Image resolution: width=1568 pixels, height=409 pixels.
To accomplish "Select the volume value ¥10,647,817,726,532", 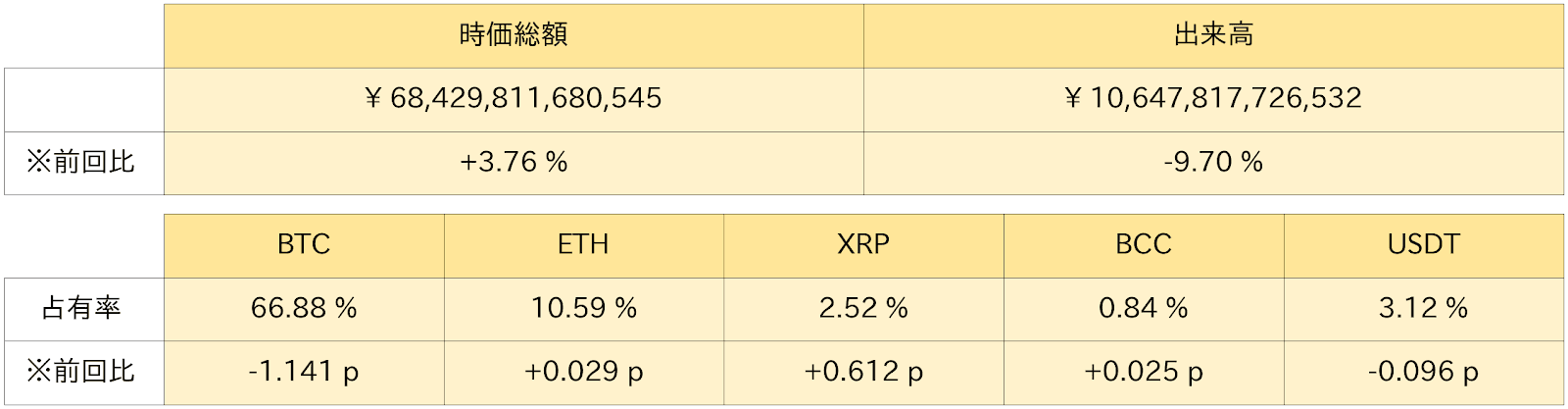I will [1213, 98].
